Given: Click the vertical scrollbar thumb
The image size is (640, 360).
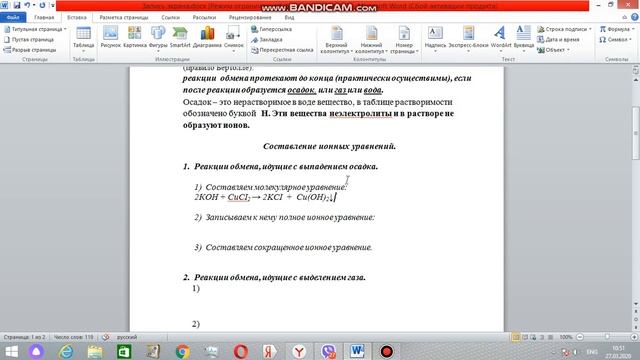Looking at the screenshot, I should 636,133.
